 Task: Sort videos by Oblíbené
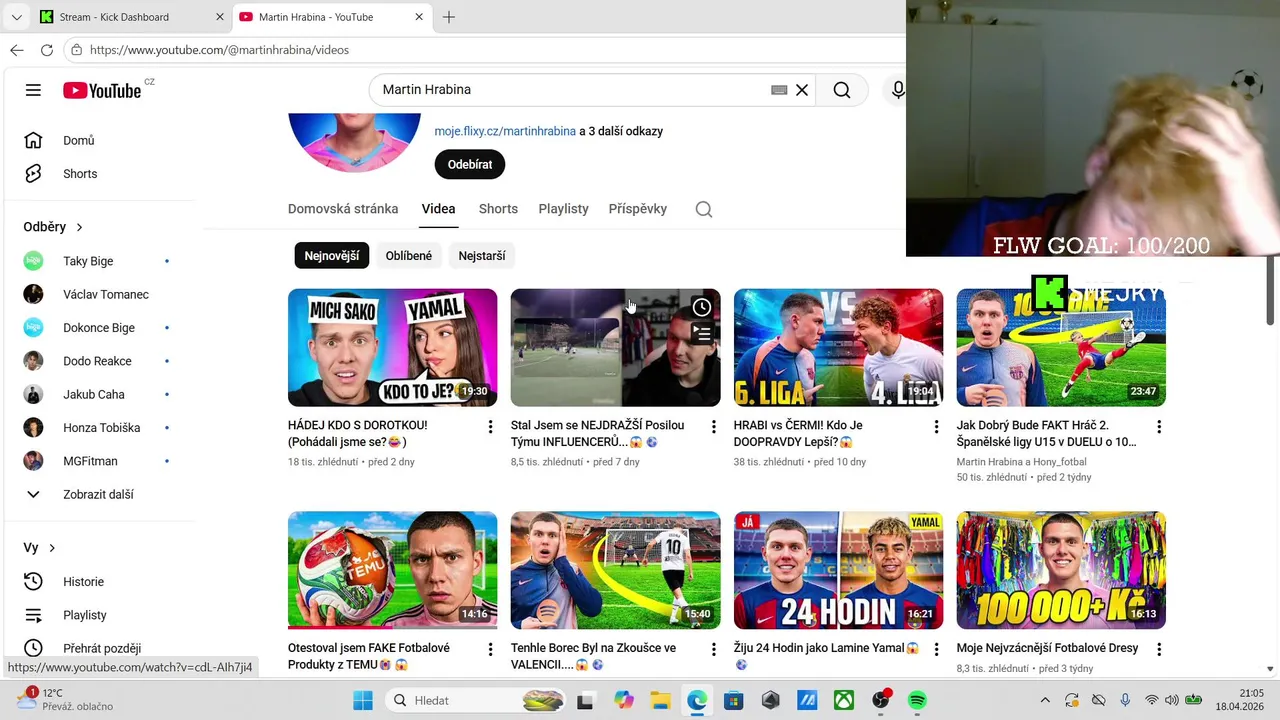[409, 256]
